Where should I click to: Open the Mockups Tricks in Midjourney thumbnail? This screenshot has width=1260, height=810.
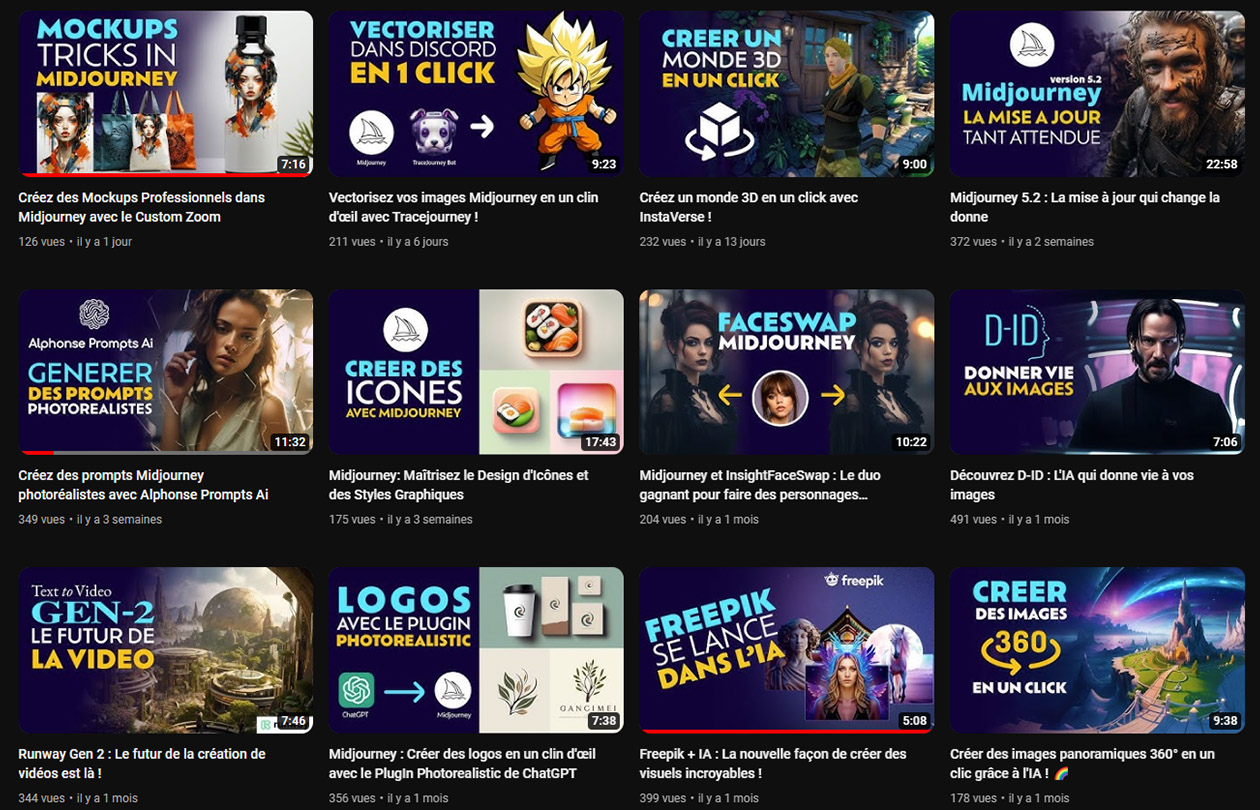[165, 94]
